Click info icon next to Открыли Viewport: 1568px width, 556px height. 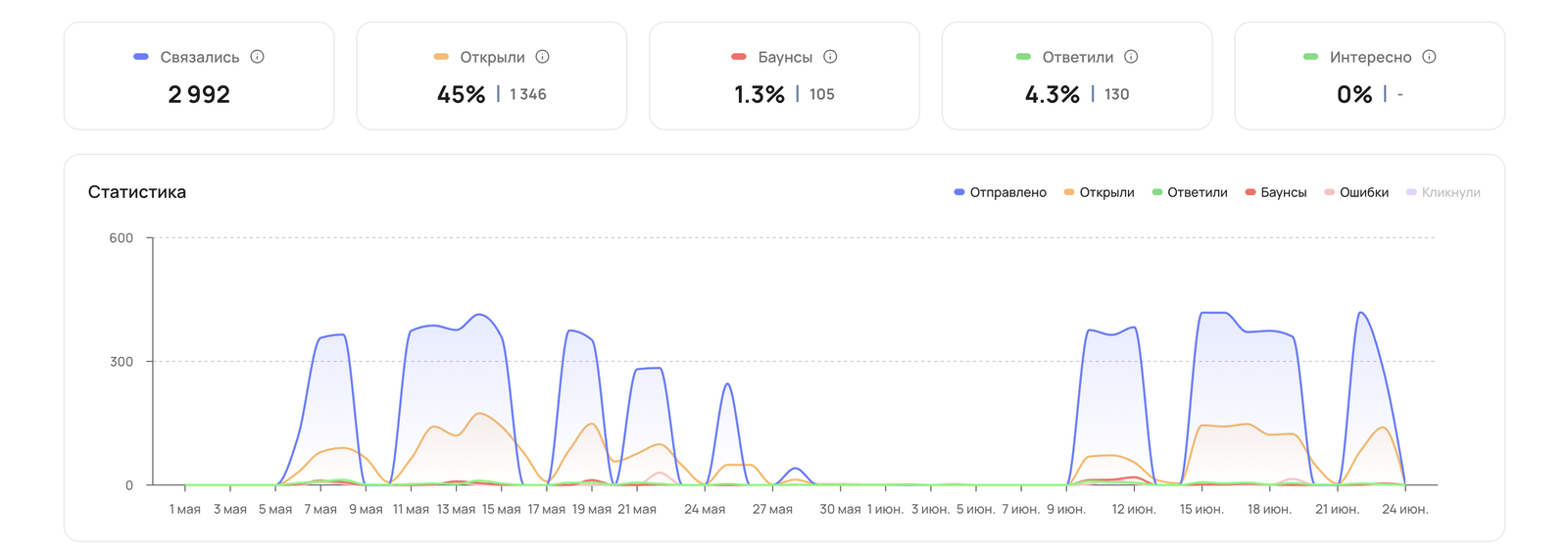coord(542,57)
